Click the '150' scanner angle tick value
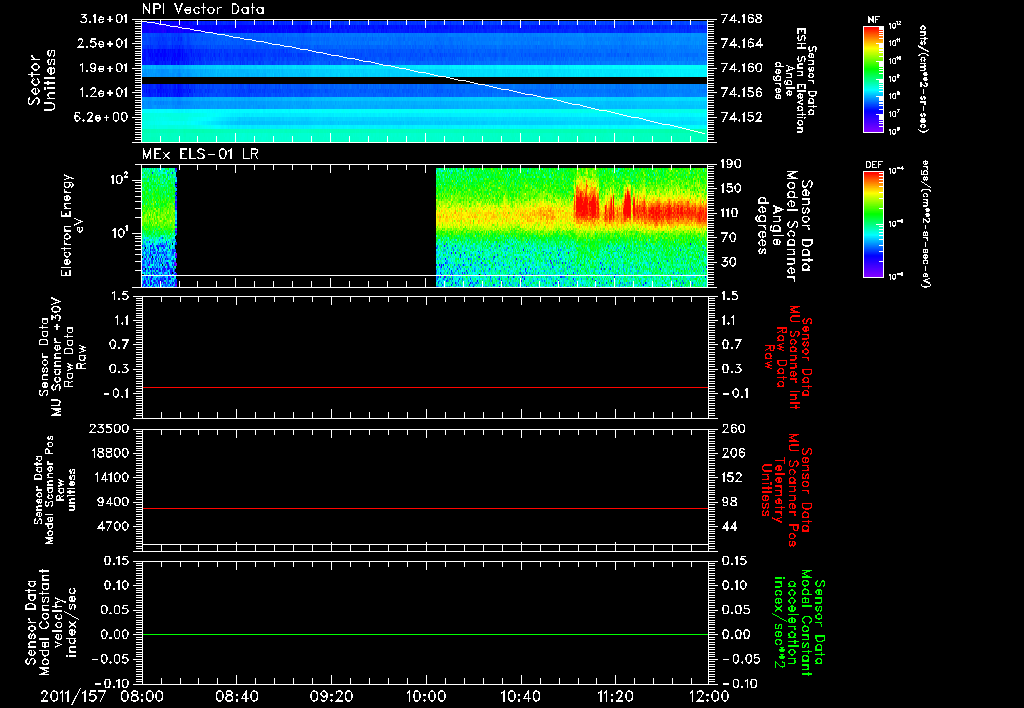Image resolution: width=1024 pixels, height=708 pixels. (731, 189)
